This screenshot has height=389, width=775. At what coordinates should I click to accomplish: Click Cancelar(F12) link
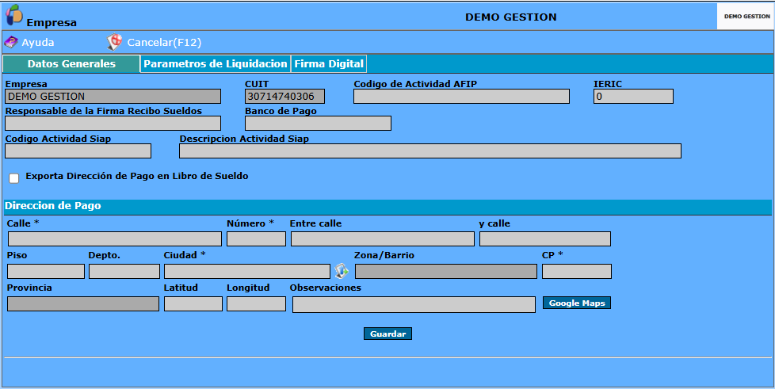pos(164,43)
